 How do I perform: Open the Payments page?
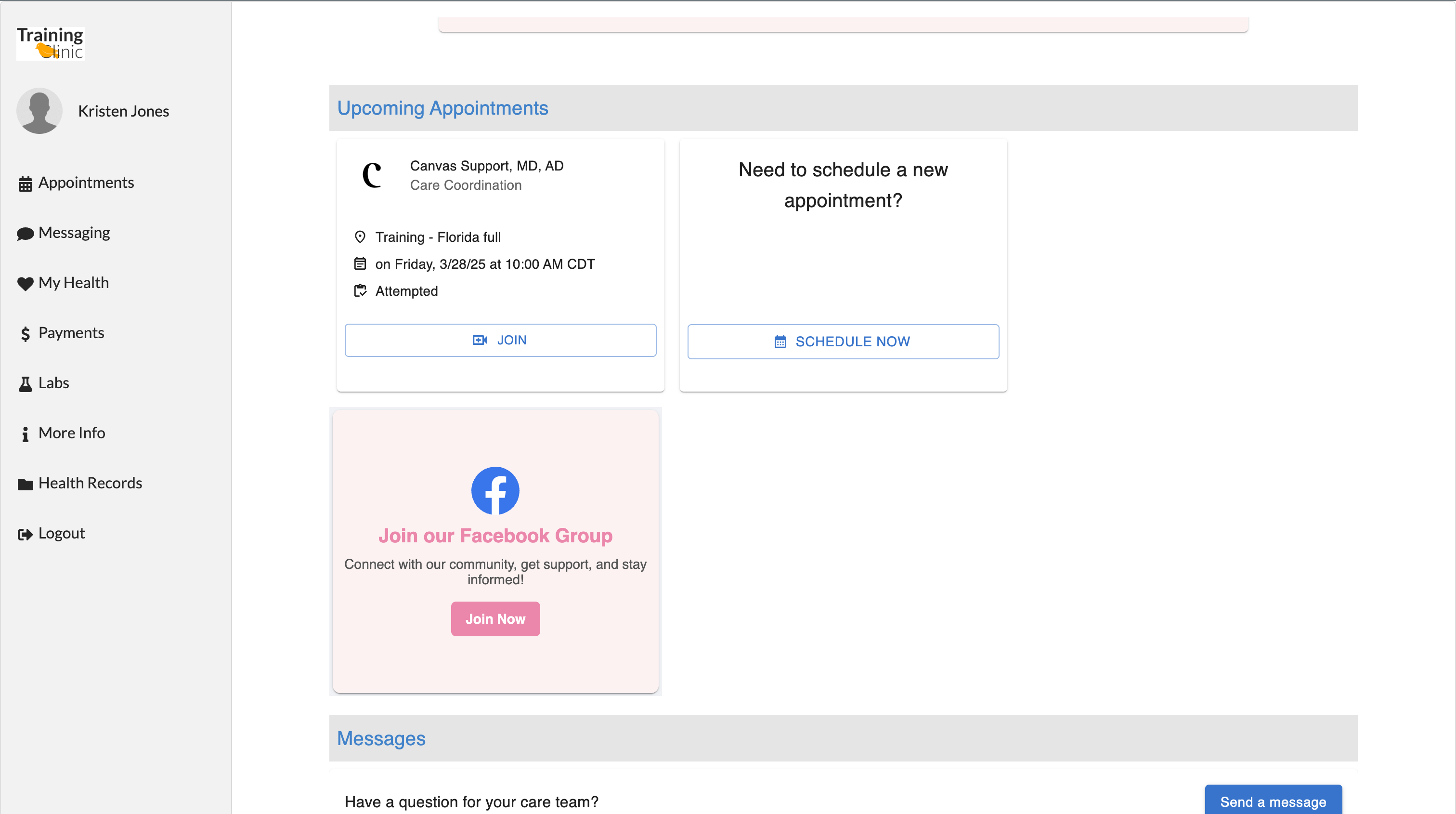click(x=71, y=332)
